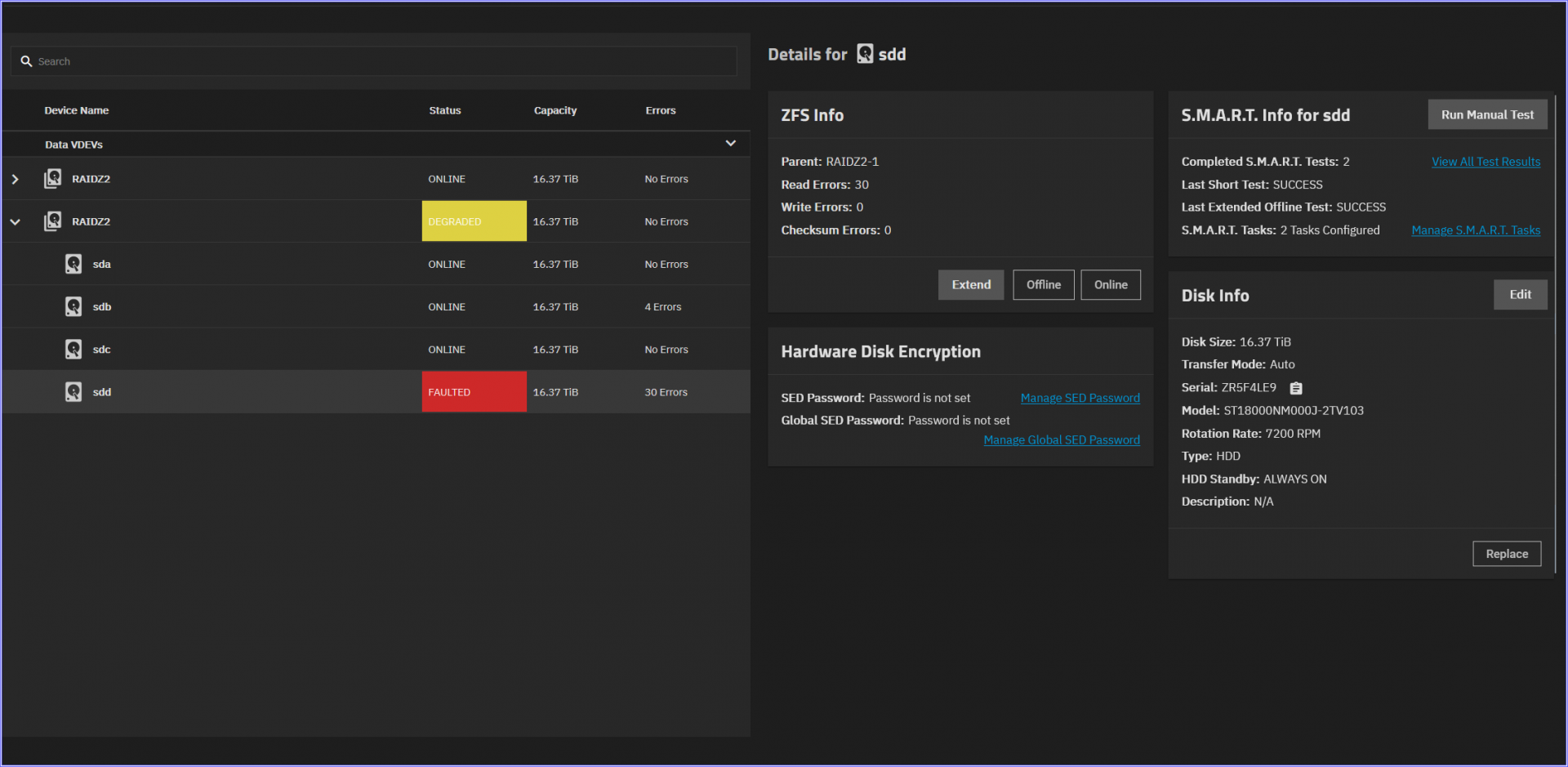The image size is (1568, 767).
Task: Select the sdc disk row
Action: click(x=376, y=349)
